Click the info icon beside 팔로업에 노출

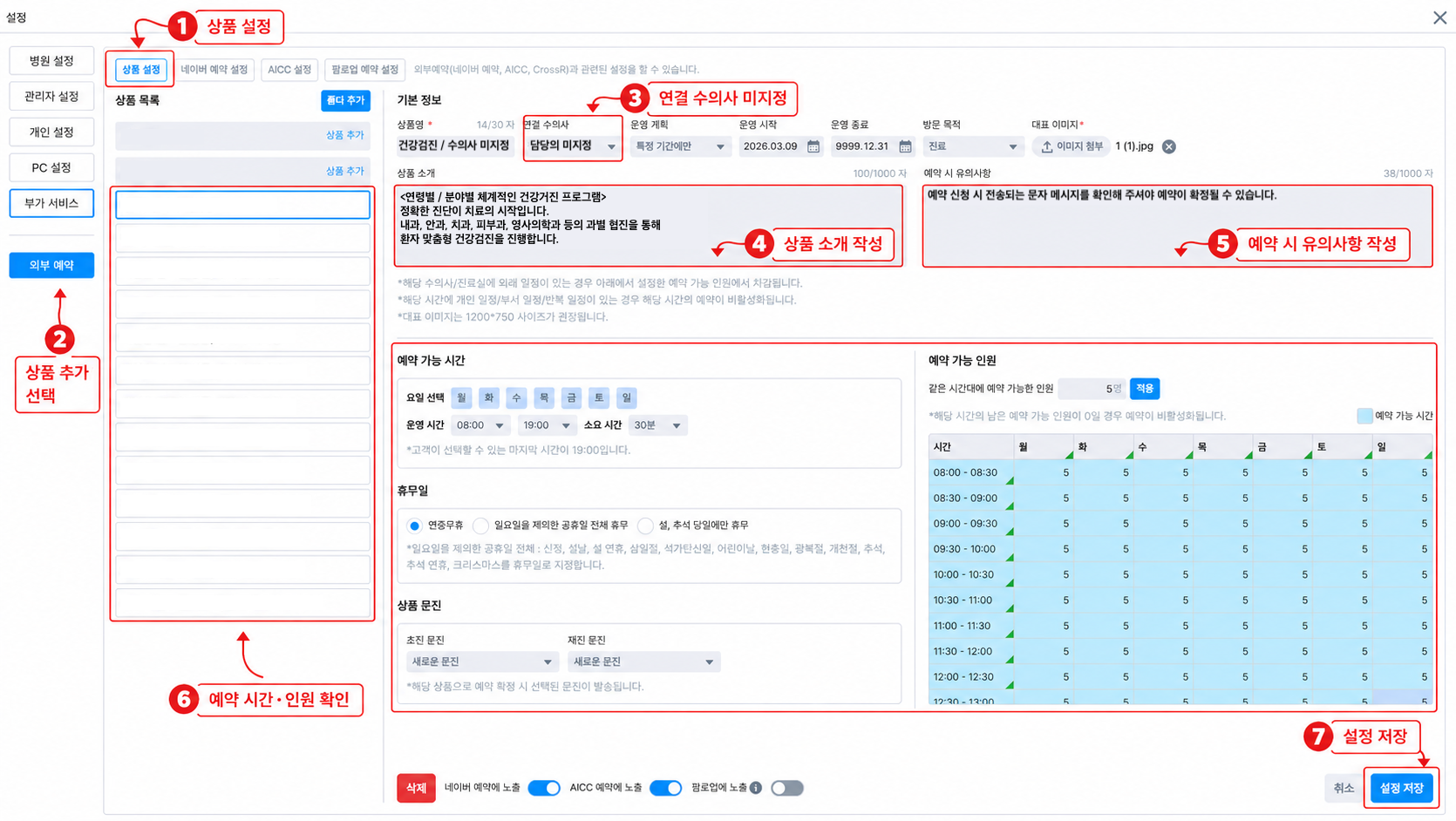pos(756,788)
